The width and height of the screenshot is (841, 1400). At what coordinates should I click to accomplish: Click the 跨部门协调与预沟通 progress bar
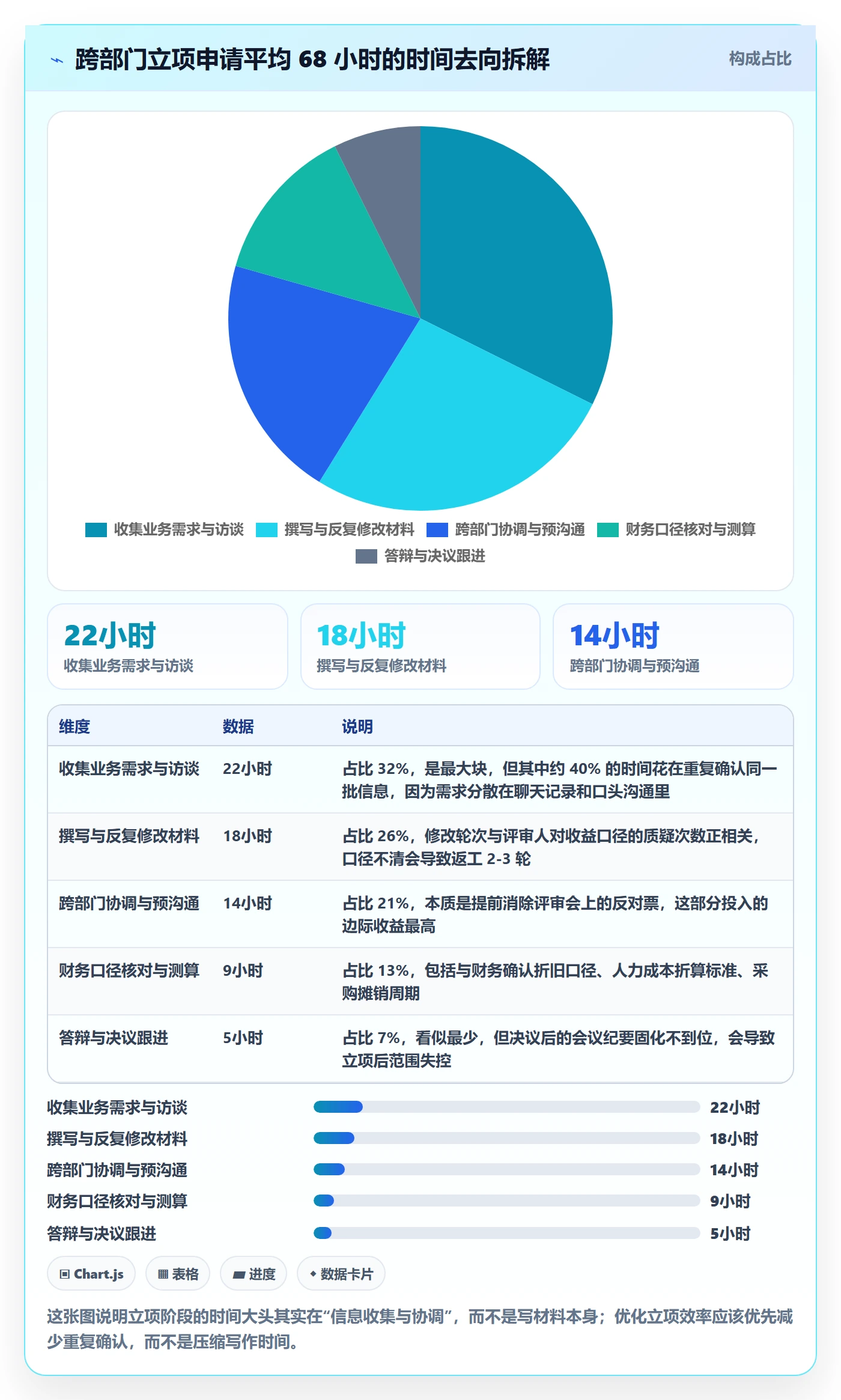506,1169
